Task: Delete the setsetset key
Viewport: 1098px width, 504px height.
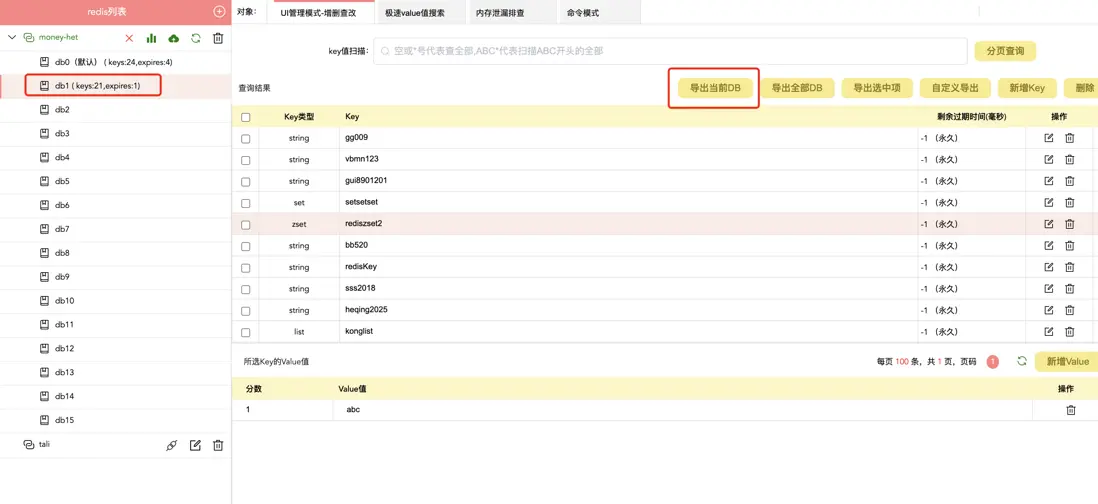Action: click(1070, 203)
